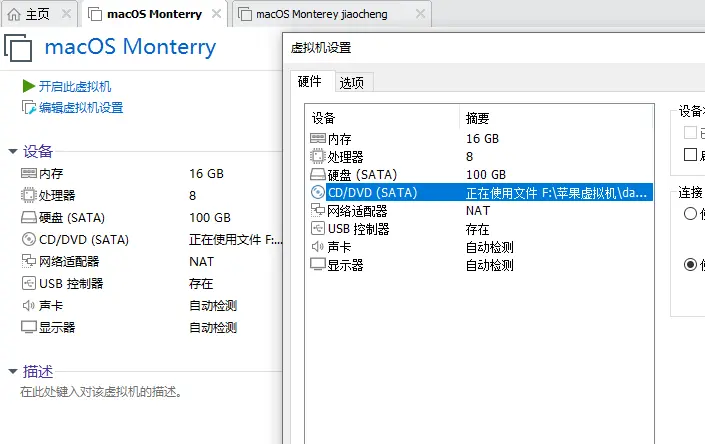Click the 编辑虚拟机设置 link

click(80, 108)
